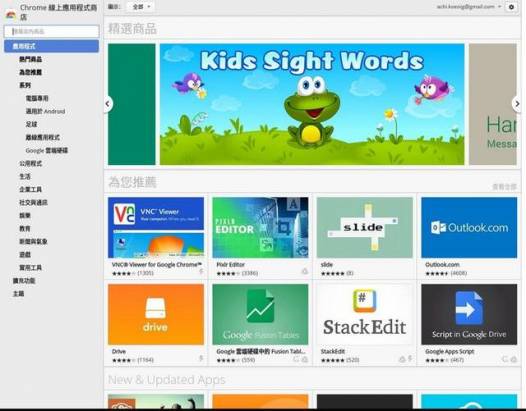Select the 實用工具 category

31,268
